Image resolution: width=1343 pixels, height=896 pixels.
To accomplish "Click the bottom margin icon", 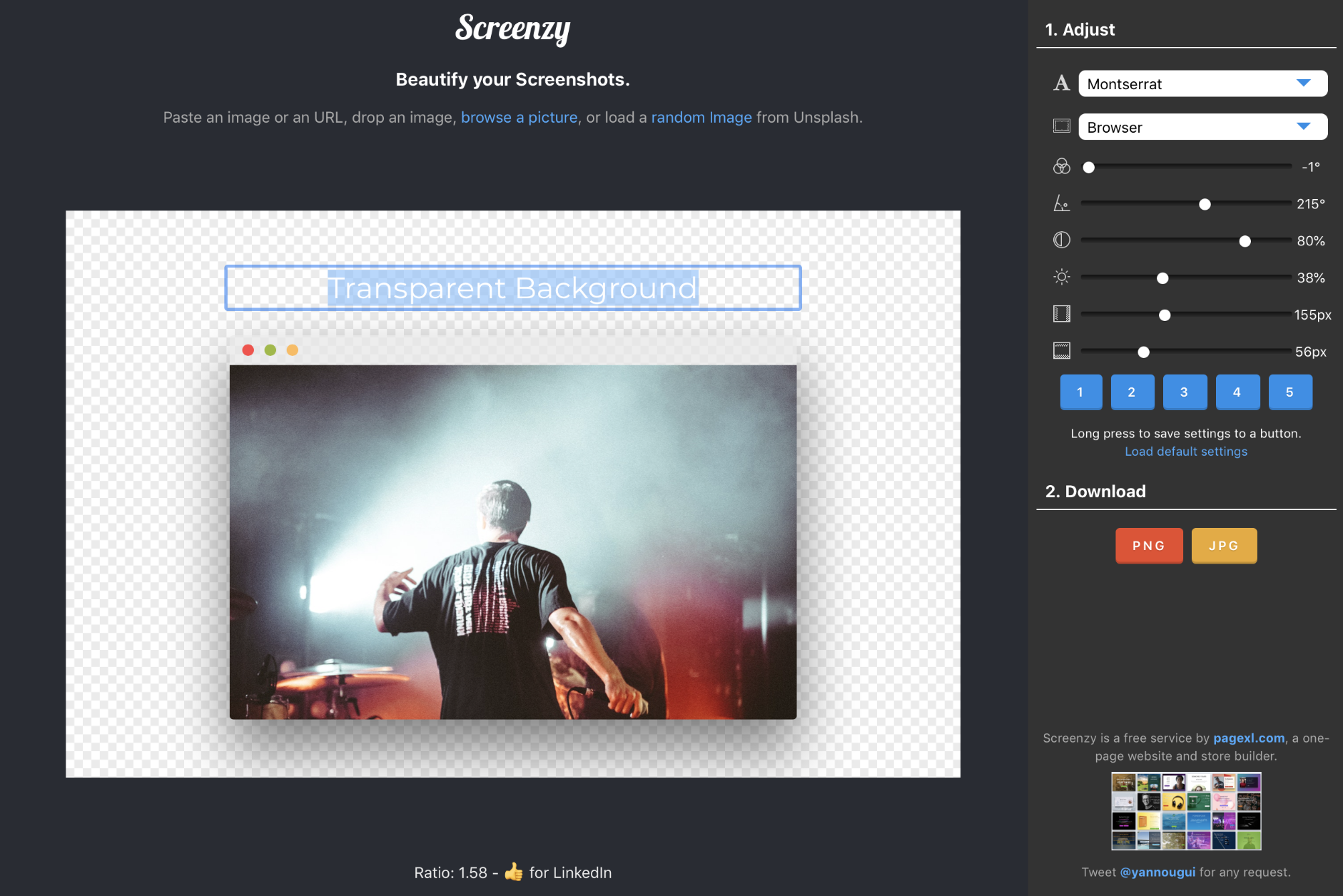I will coord(1061,351).
